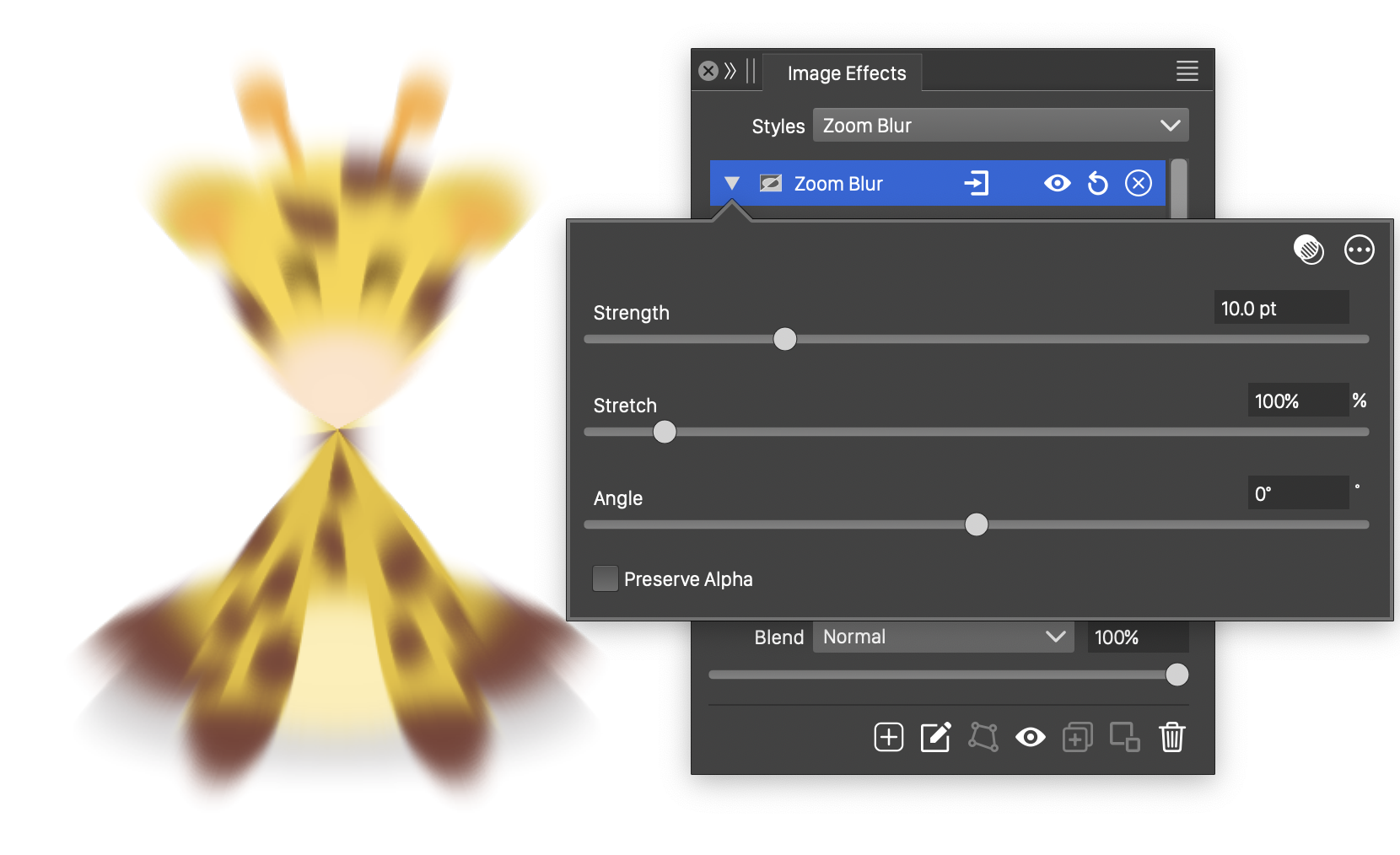The width and height of the screenshot is (1400, 855).
Task: Click the Angle value input field
Action: [x=1297, y=494]
